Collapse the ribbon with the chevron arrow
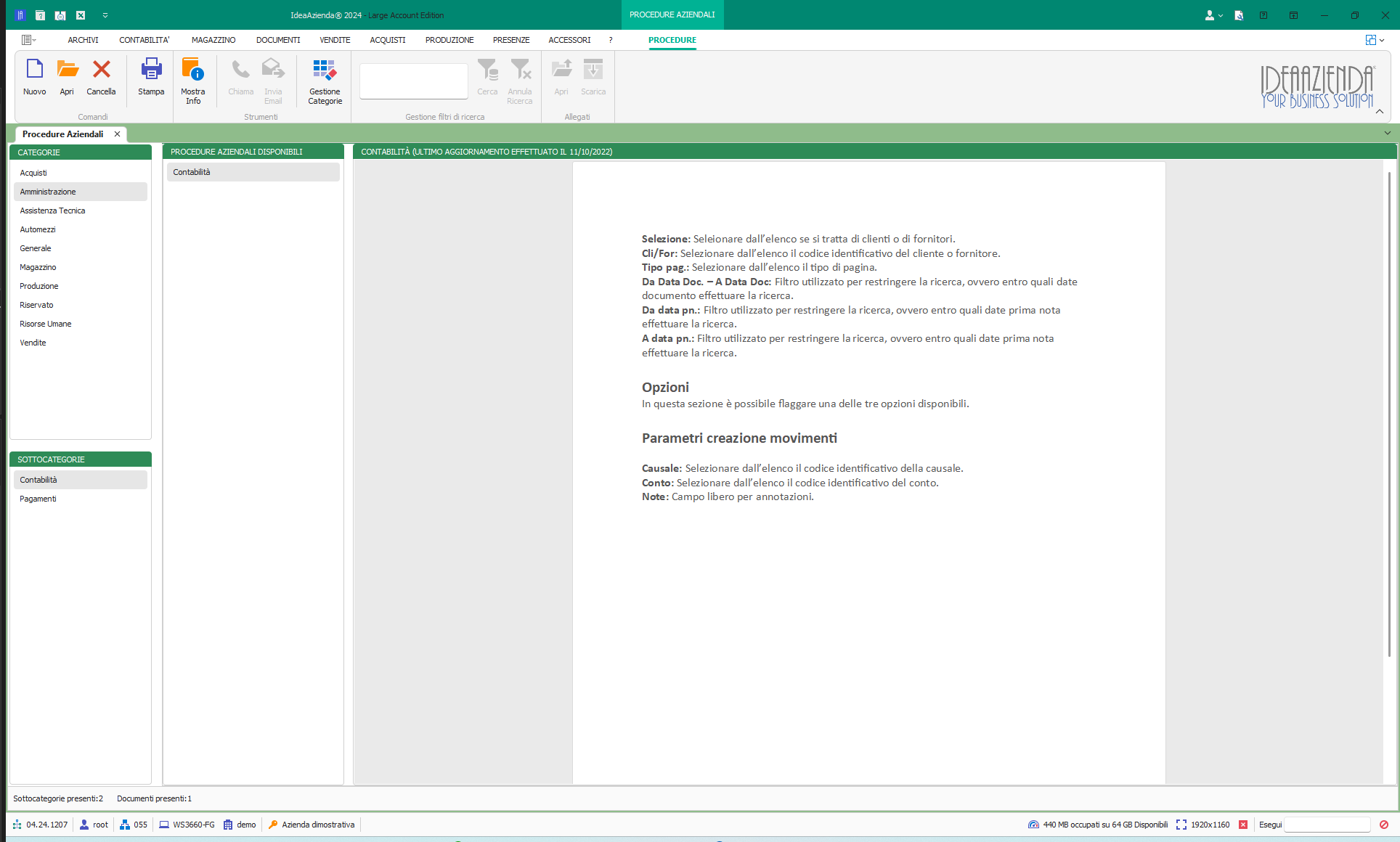 coord(1380,111)
